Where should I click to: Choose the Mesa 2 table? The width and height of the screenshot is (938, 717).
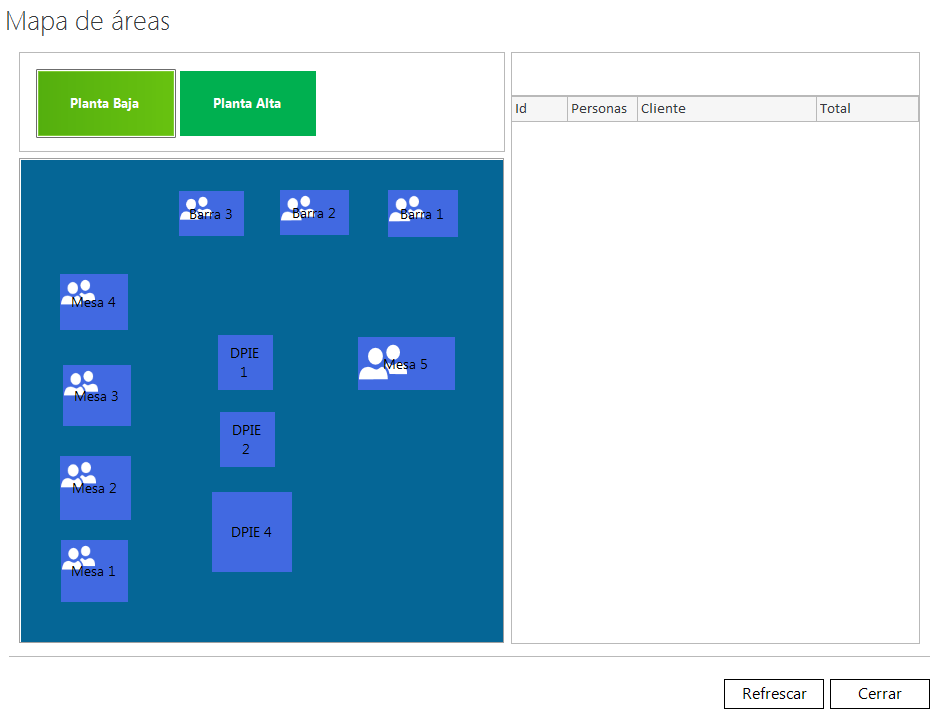95,487
